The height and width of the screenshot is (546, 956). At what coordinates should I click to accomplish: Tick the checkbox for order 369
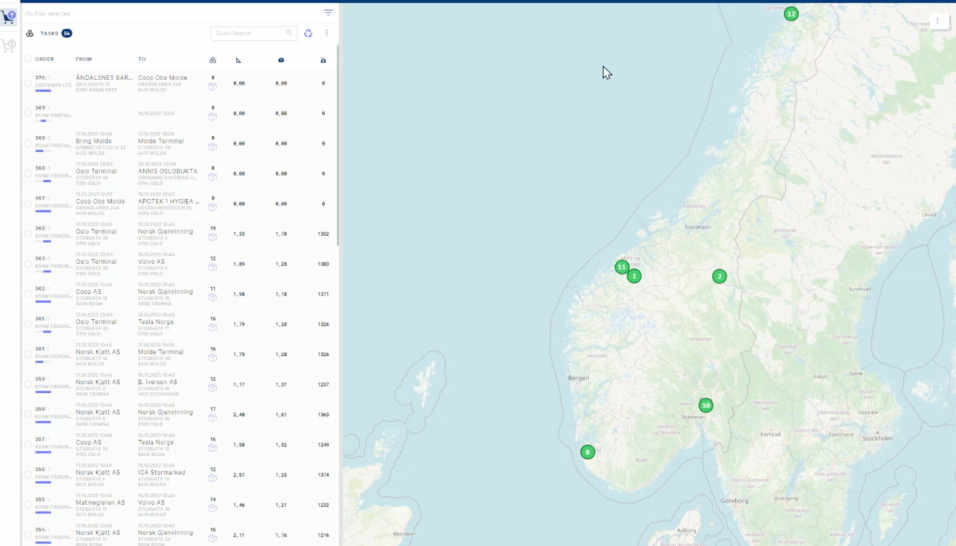pyautogui.click(x=28, y=112)
